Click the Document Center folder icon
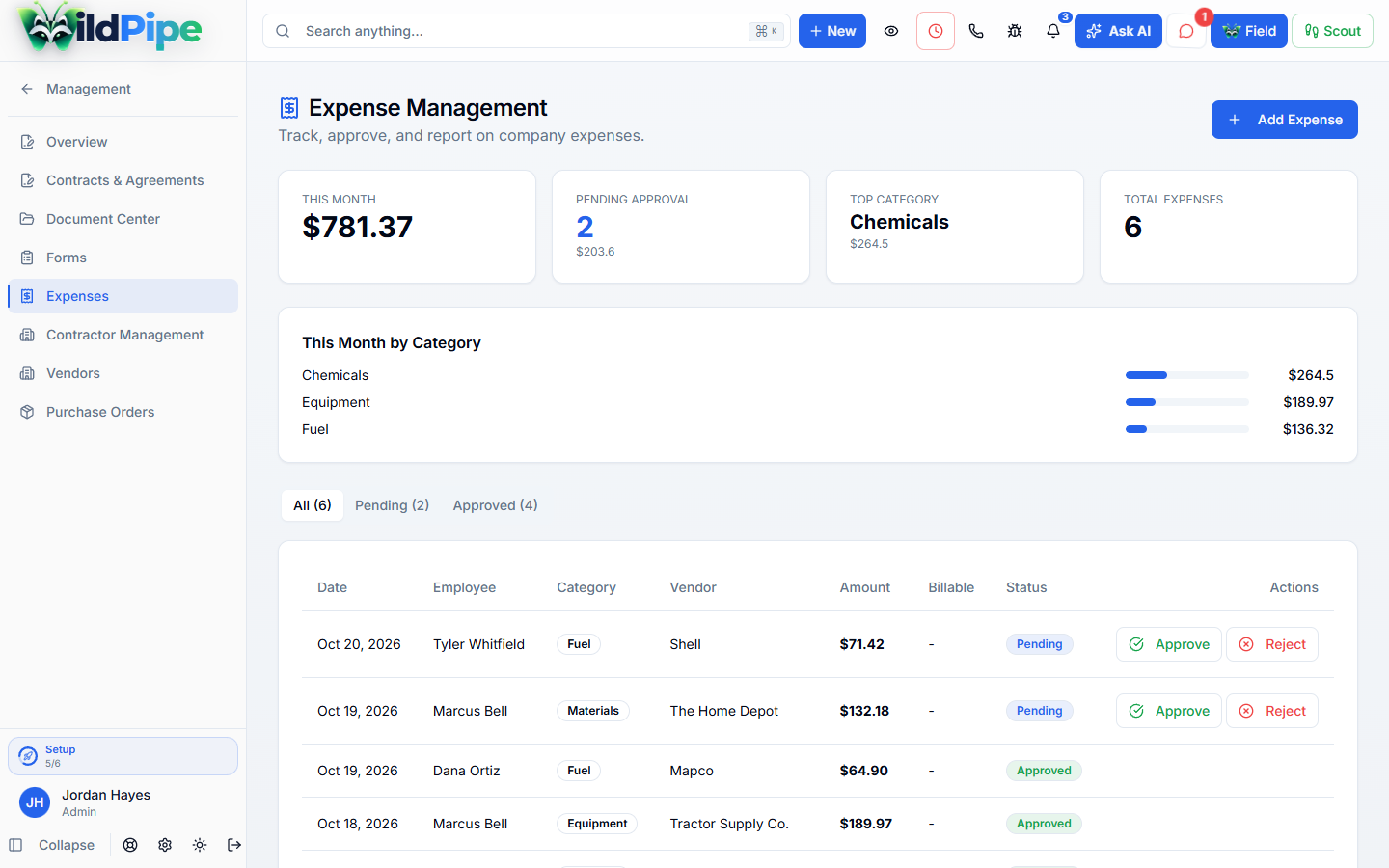The height and width of the screenshot is (868, 1389). pyautogui.click(x=27, y=219)
